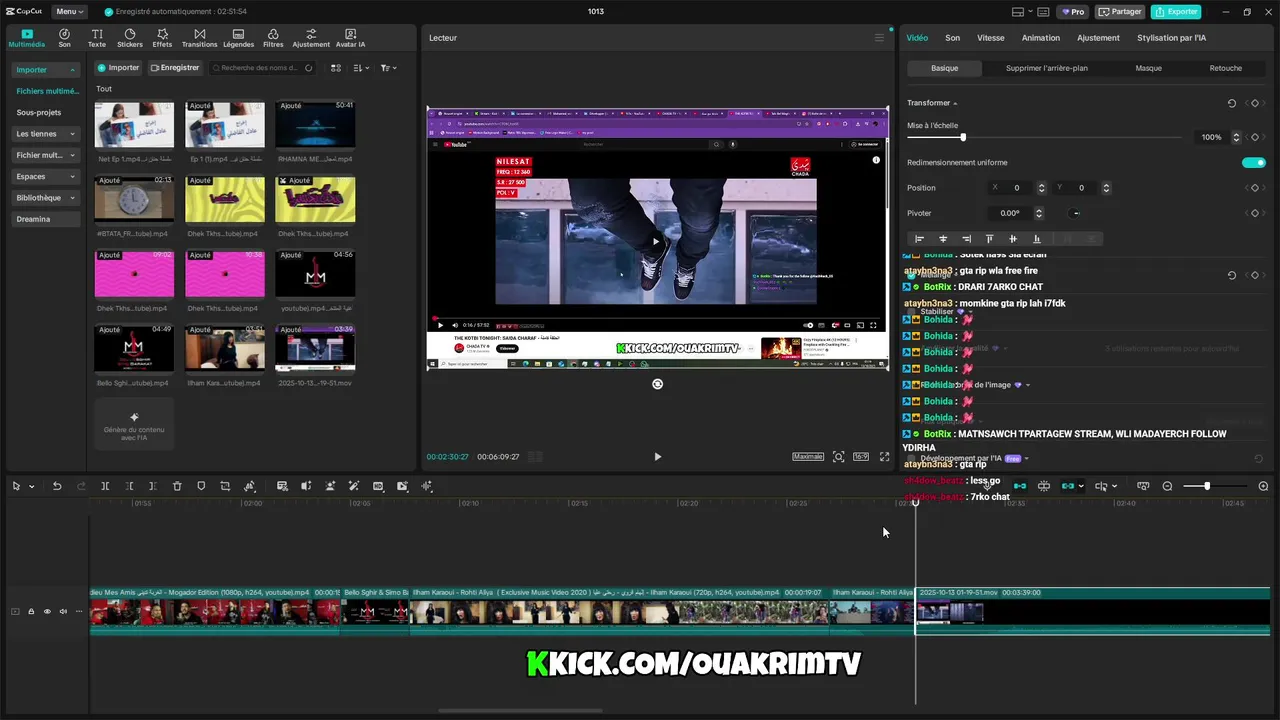The image size is (1280, 720).
Task: Add keyframe for Mise à l'échelle
Action: click(x=1255, y=137)
